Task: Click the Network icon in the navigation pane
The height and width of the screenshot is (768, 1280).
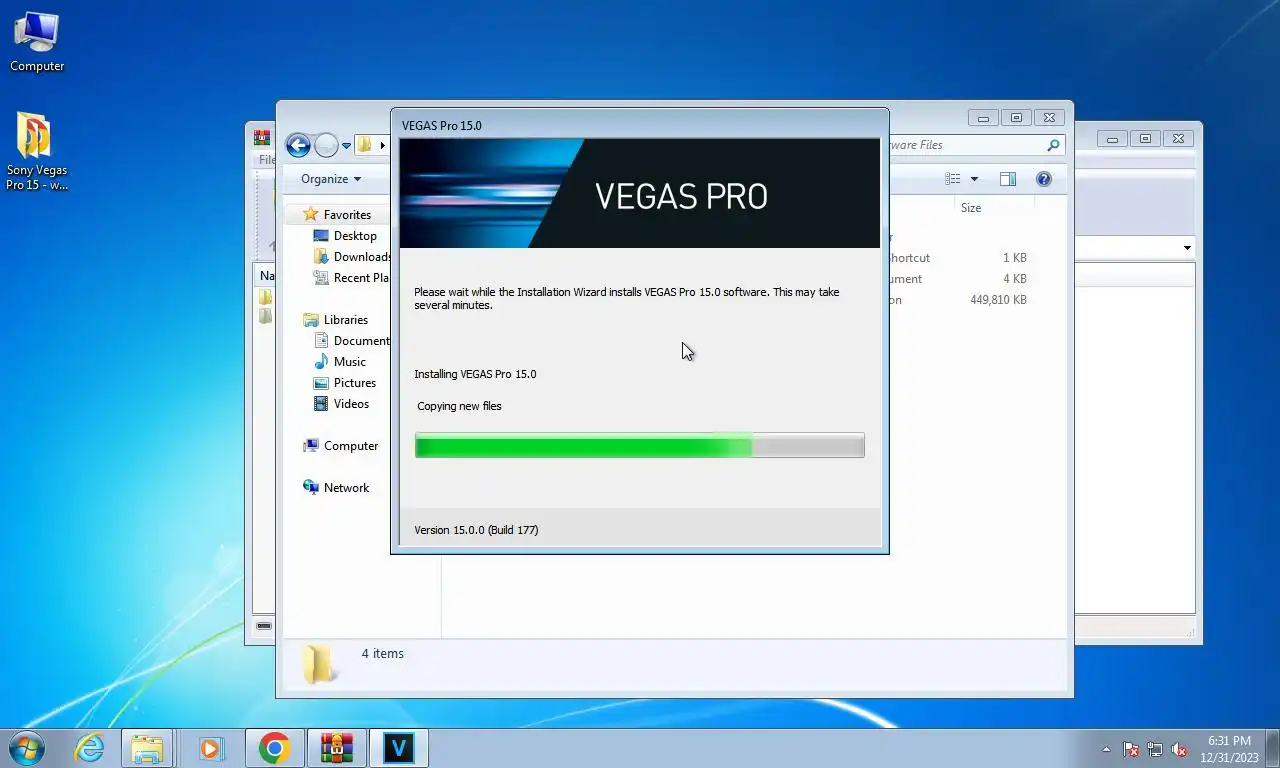Action: tap(311, 487)
